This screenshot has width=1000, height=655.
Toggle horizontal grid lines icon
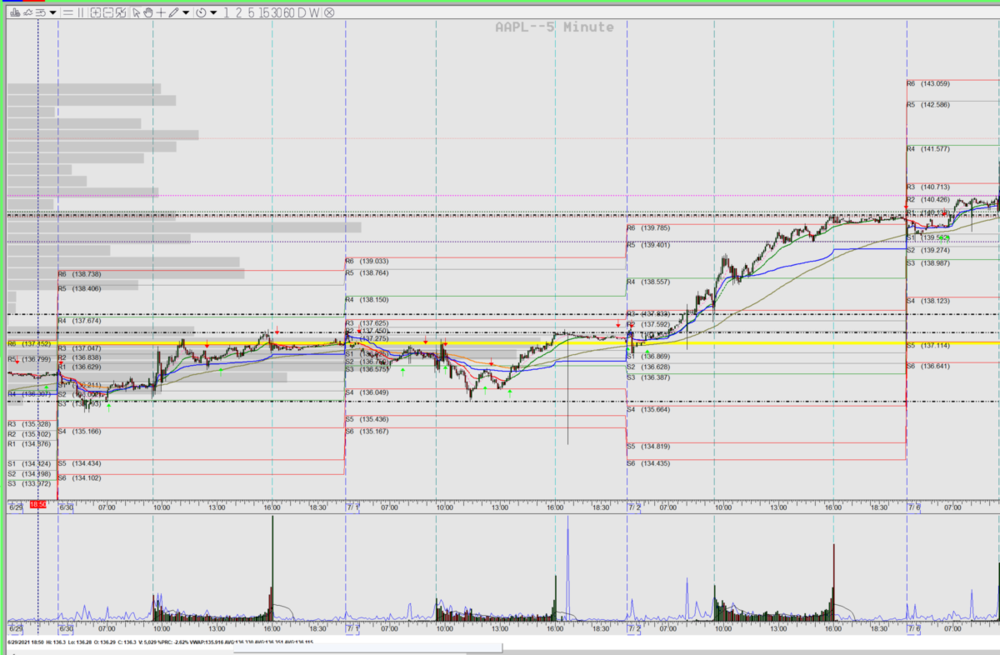(67, 13)
